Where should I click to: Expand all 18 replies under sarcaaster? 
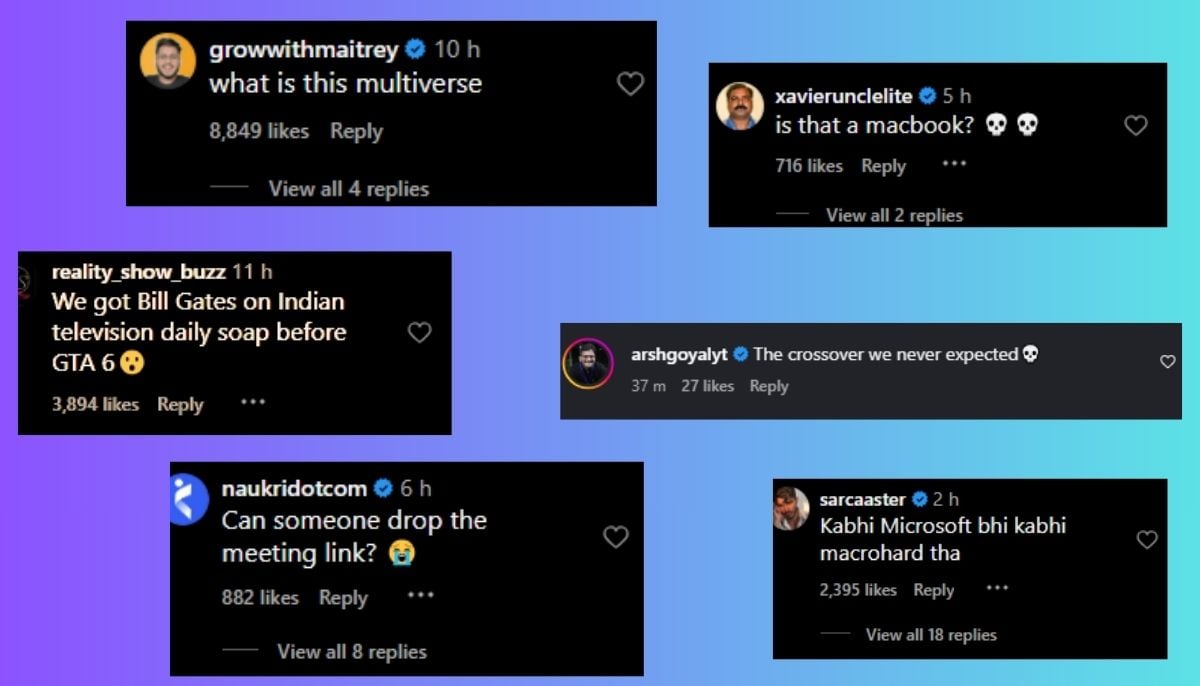(930, 635)
